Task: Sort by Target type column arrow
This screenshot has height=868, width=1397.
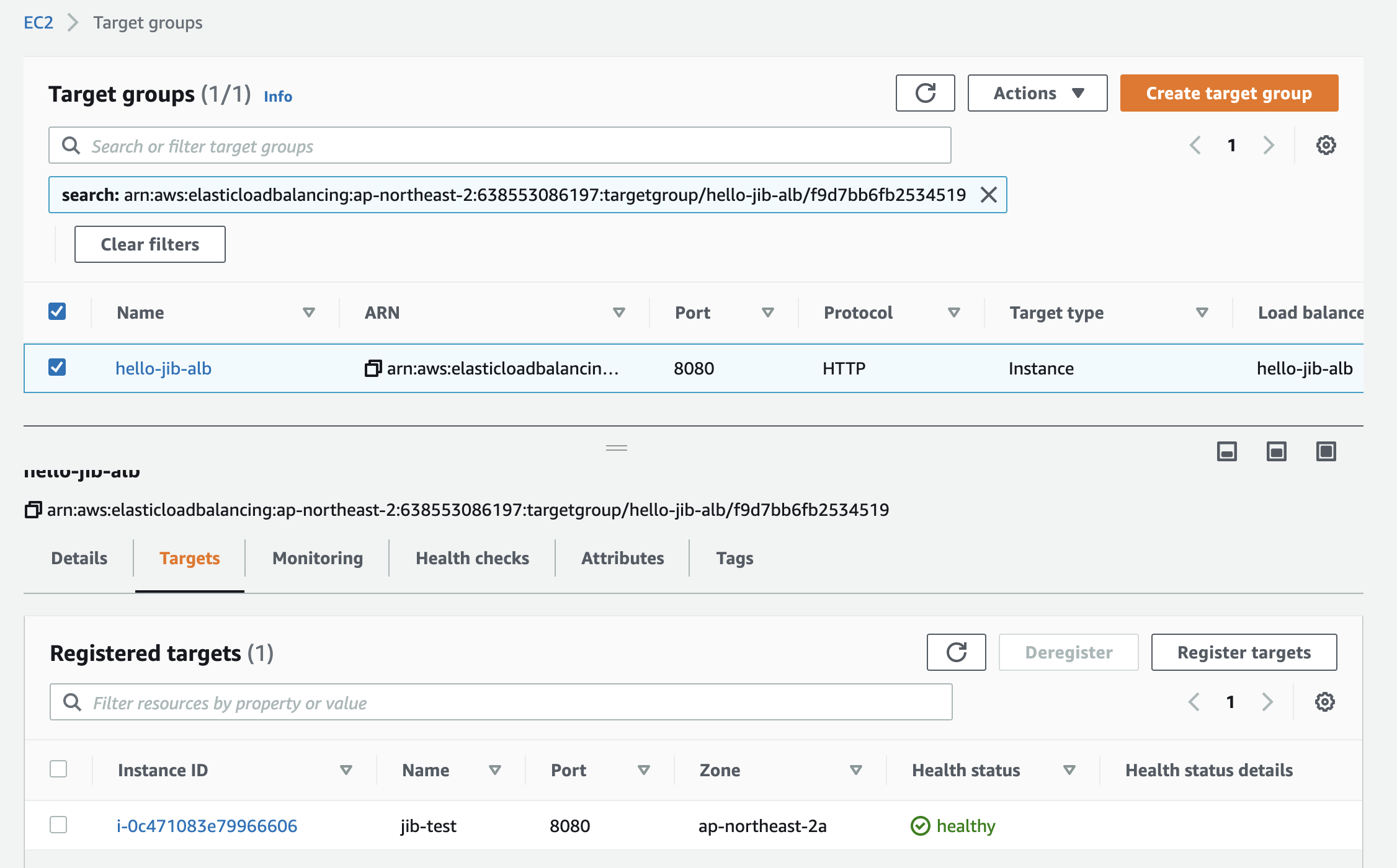Action: (1202, 312)
